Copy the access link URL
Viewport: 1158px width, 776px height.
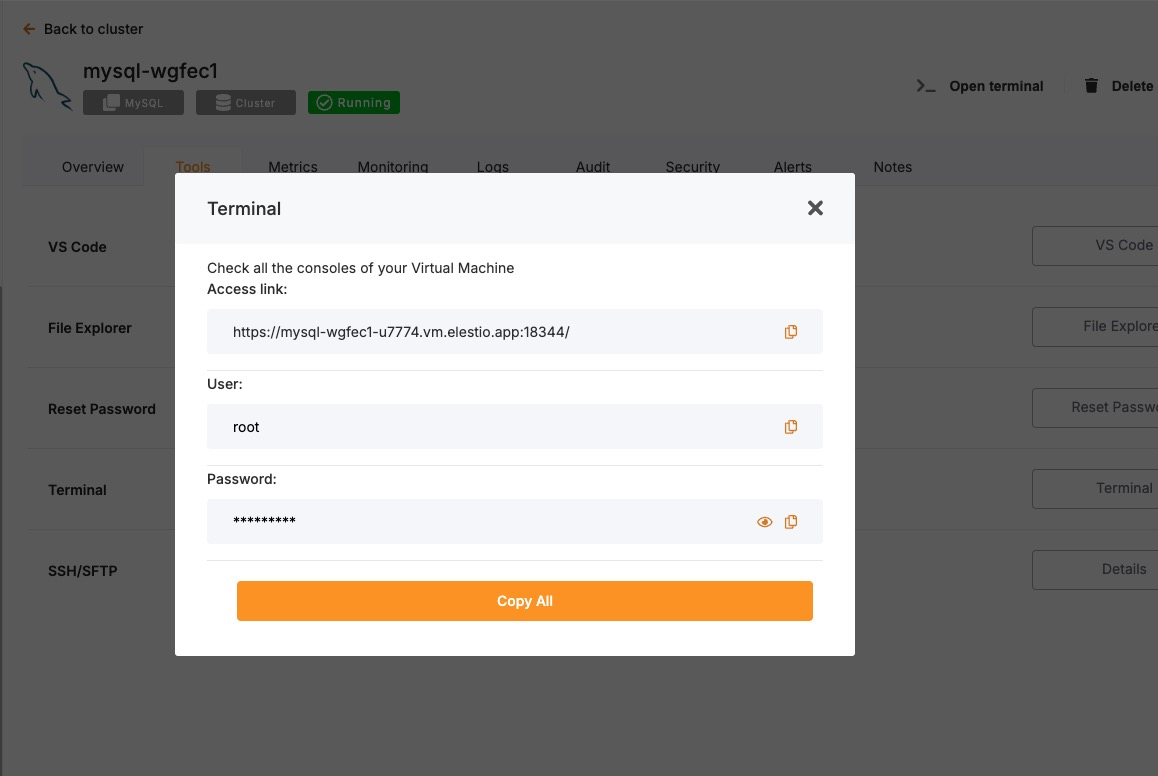tap(790, 332)
